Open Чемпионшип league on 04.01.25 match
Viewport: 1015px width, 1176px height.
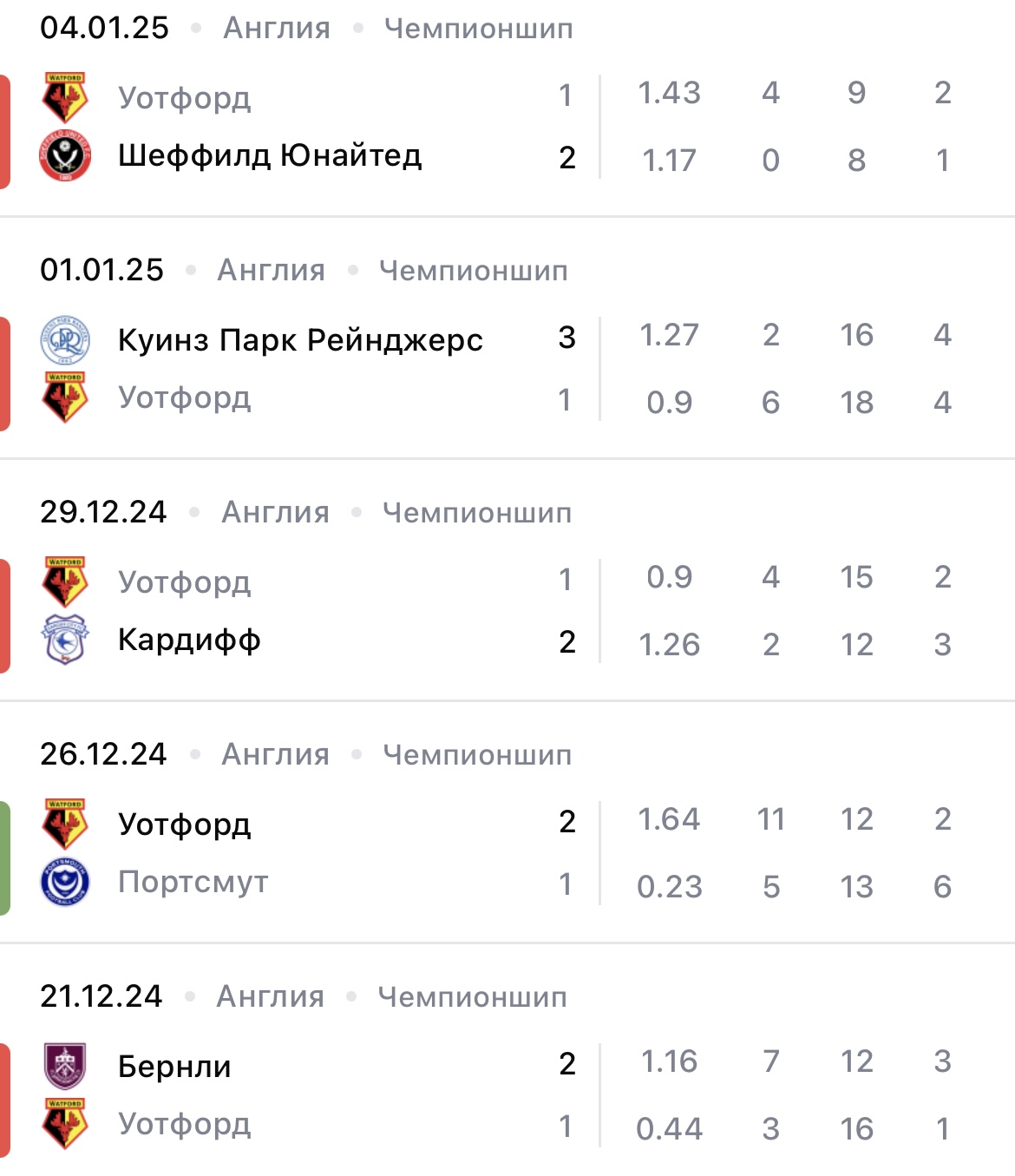478,29
